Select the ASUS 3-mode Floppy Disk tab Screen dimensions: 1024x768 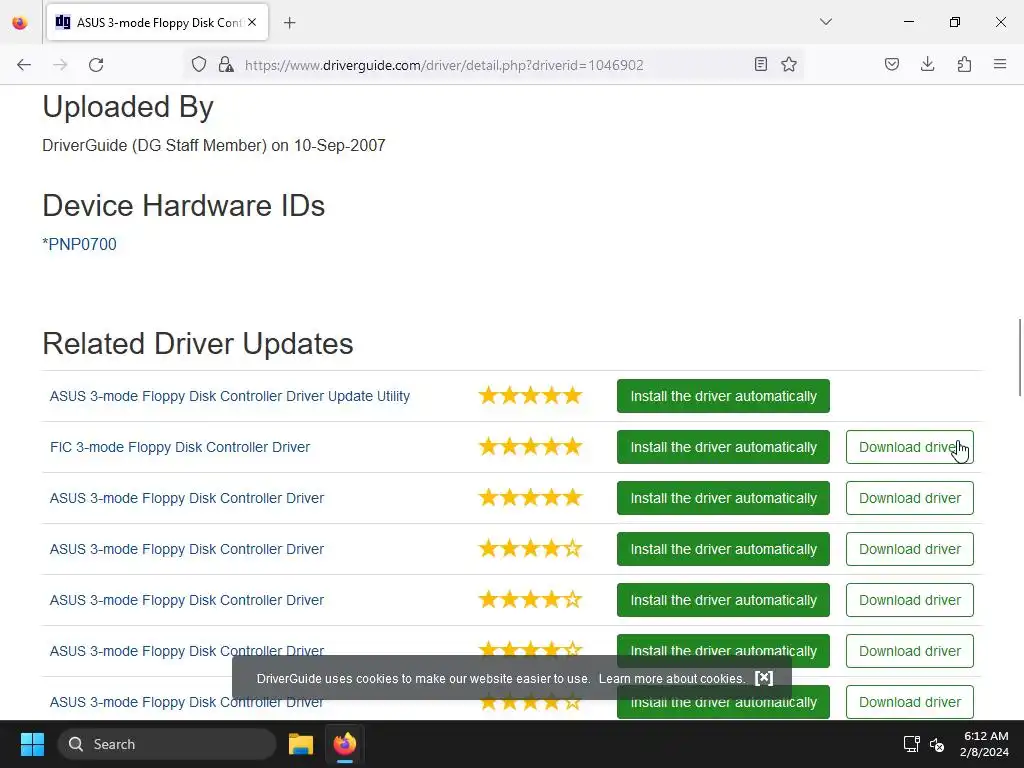pyautogui.click(x=157, y=22)
